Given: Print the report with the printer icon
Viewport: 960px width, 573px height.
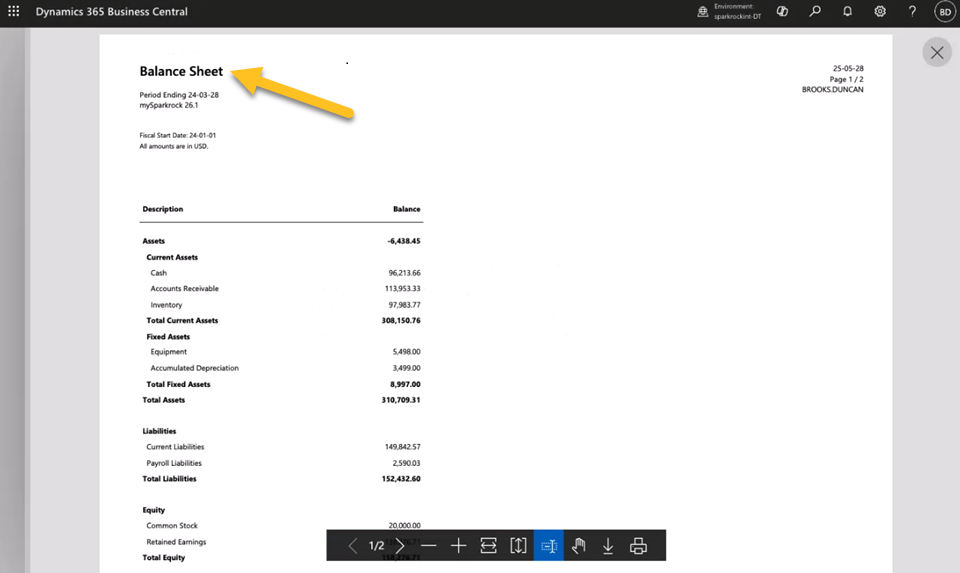Looking at the screenshot, I should pos(638,545).
